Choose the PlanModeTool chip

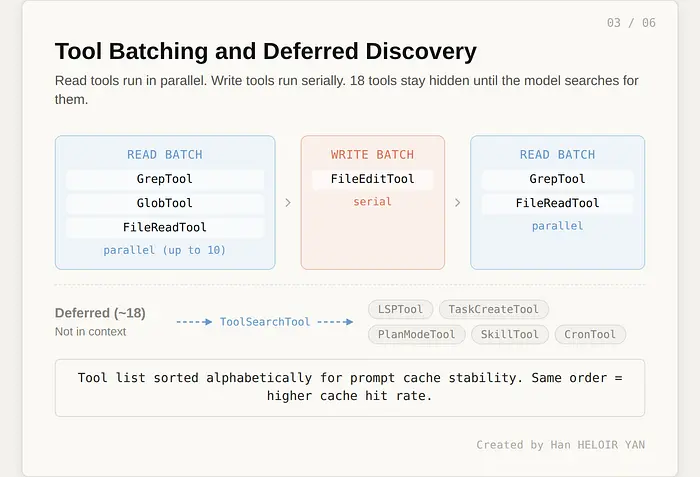tap(417, 335)
